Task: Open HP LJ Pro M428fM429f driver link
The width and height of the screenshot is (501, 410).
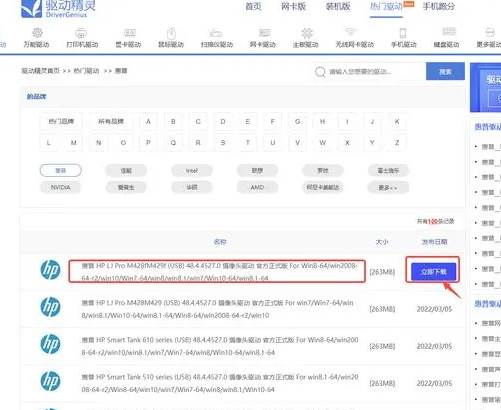Action: point(219,272)
